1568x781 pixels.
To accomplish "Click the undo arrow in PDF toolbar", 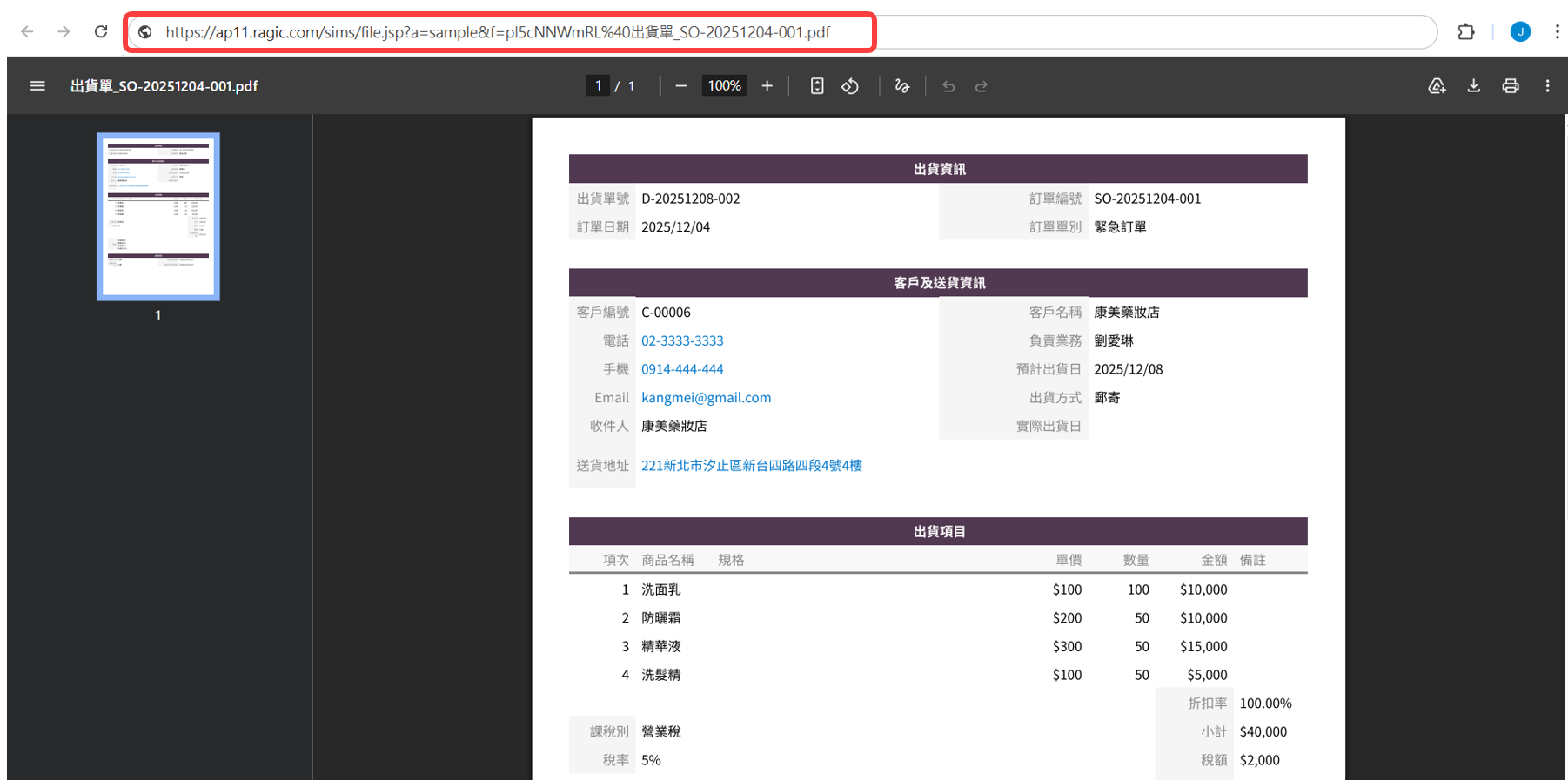I will [948, 86].
